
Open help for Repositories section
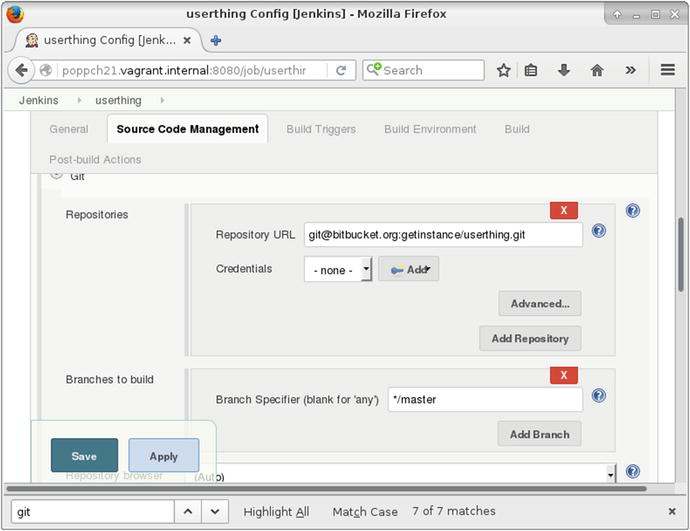tap(632, 211)
